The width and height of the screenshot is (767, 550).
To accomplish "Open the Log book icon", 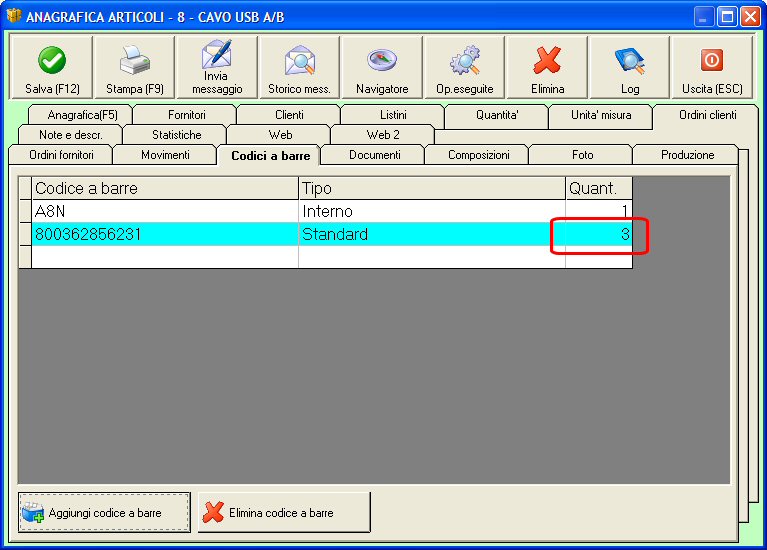I will pos(630,60).
